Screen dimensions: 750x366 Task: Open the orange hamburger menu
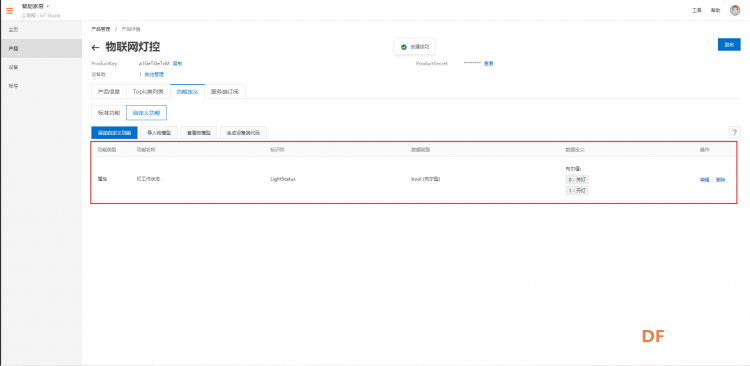point(10,11)
